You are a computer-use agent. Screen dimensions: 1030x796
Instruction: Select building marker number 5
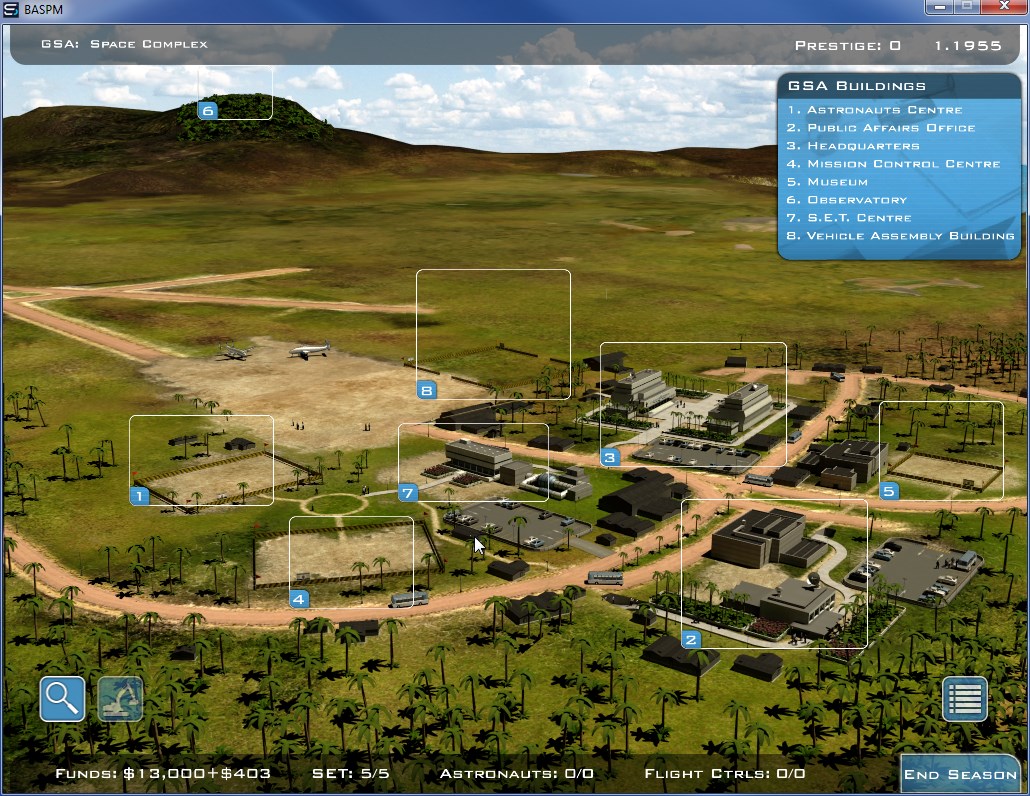889,491
